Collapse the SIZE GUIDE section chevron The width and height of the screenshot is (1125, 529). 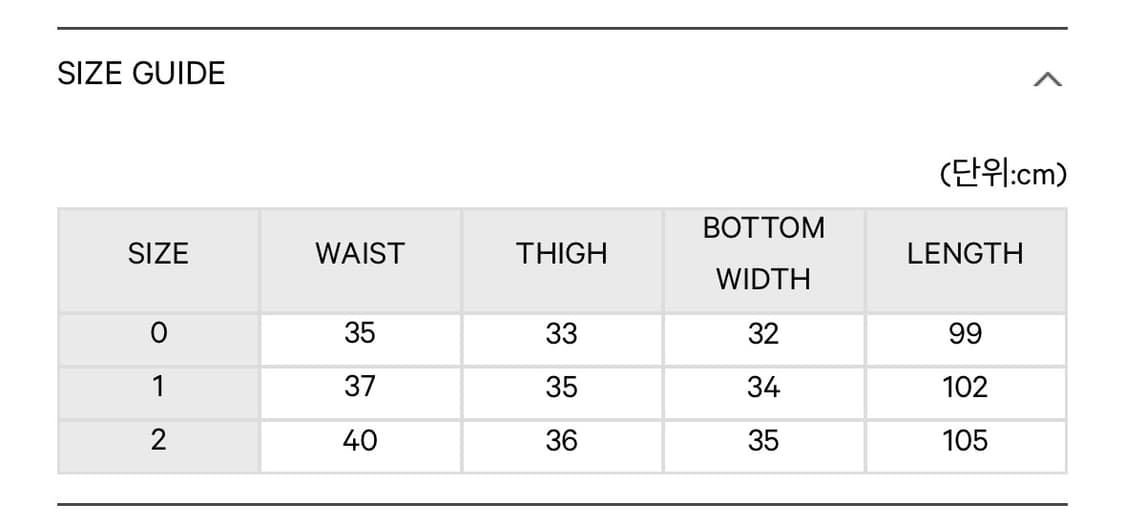(1046, 79)
